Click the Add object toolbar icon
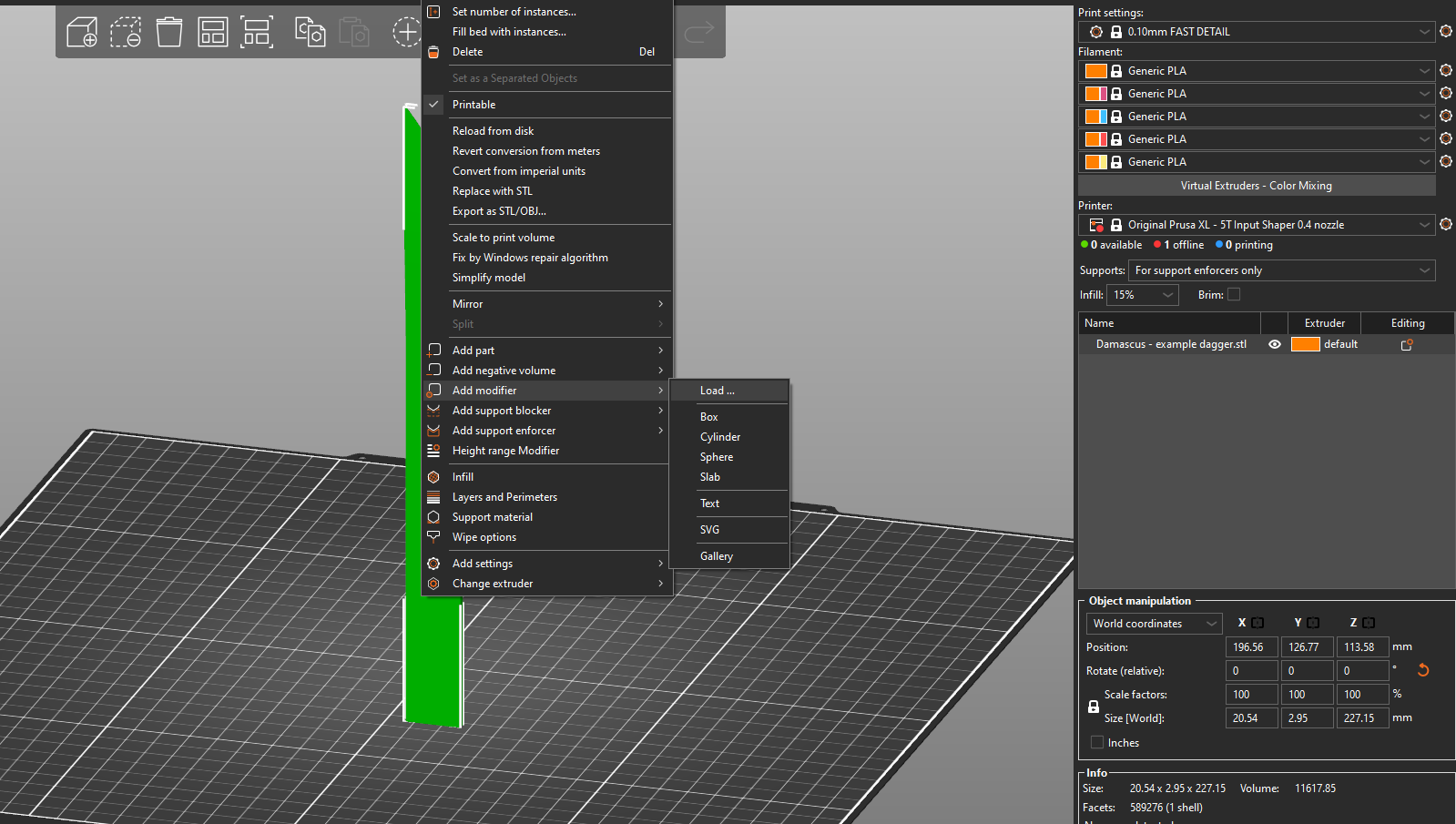Viewport: 1456px width, 824px height. (82, 32)
